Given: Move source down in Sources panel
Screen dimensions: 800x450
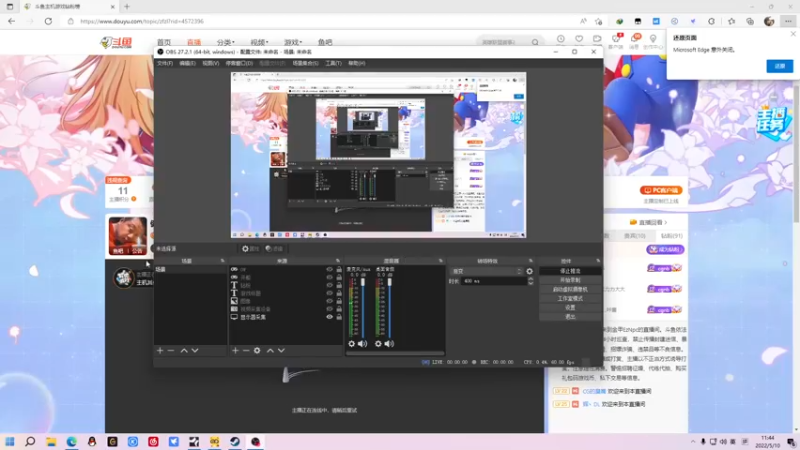Looking at the screenshot, I should 281,351.
